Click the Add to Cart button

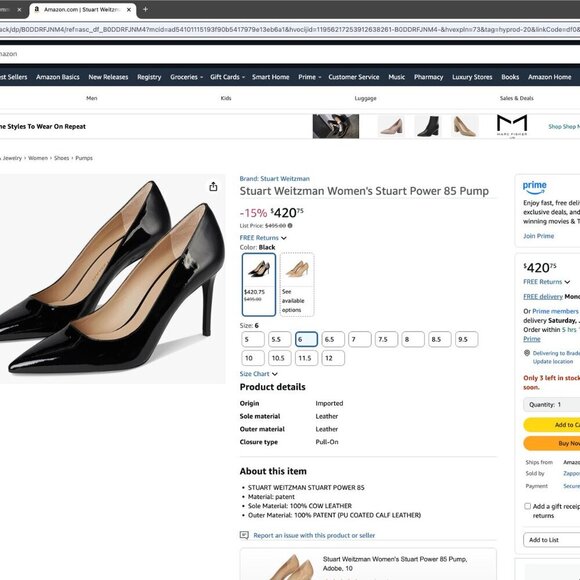pyautogui.click(x=552, y=425)
